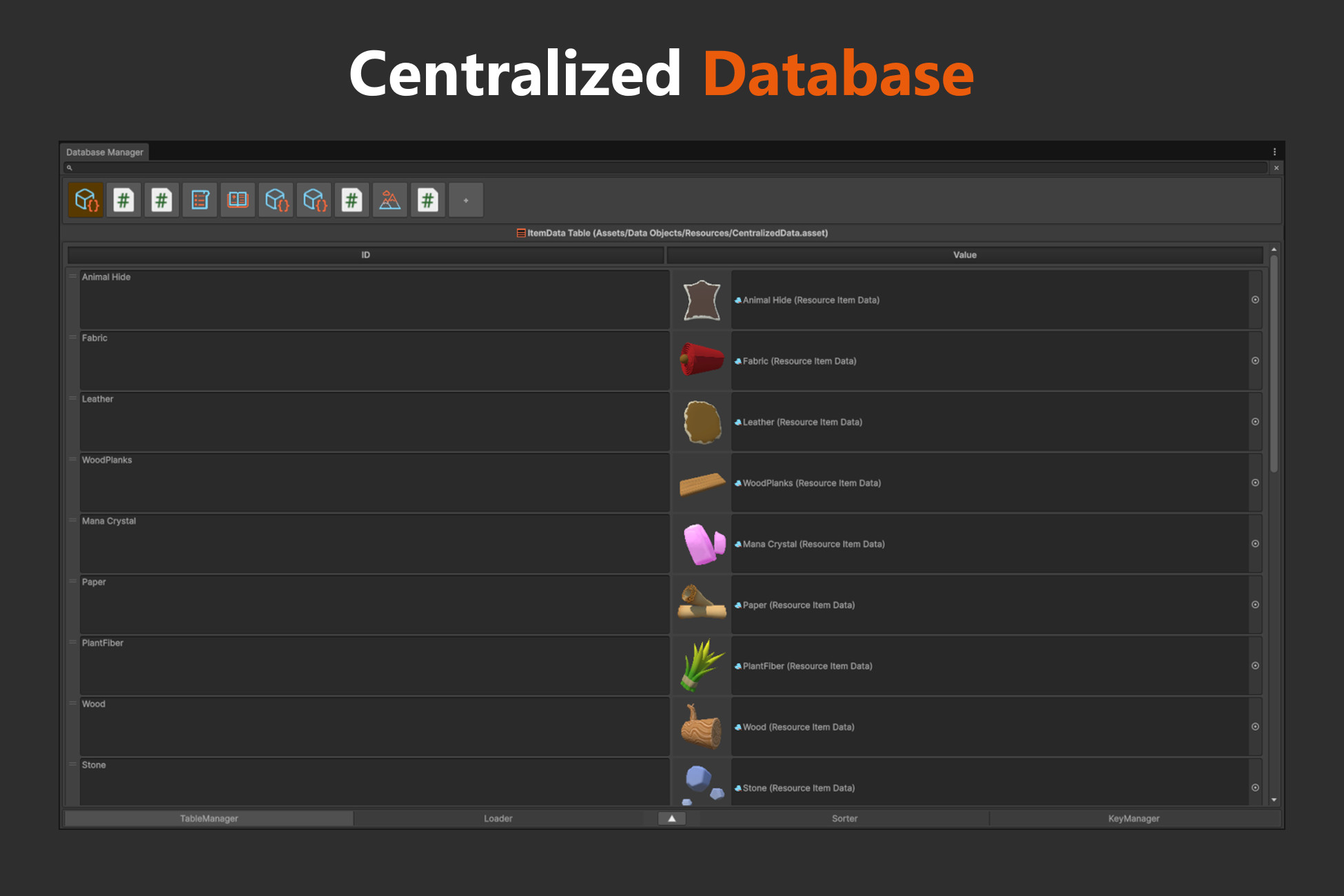Open the vertical three-dot menu top right
Viewport: 1344px width, 896px height.
(1274, 152)
